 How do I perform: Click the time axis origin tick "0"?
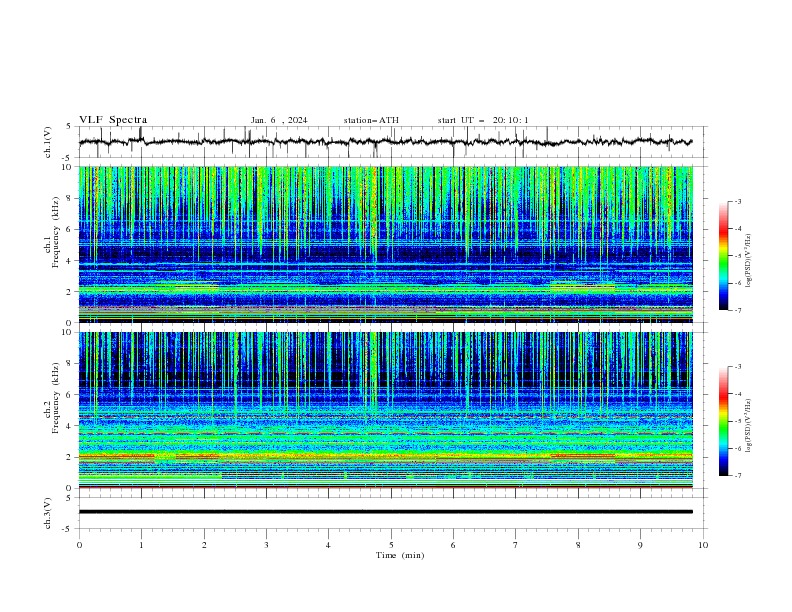coord(79,545)
